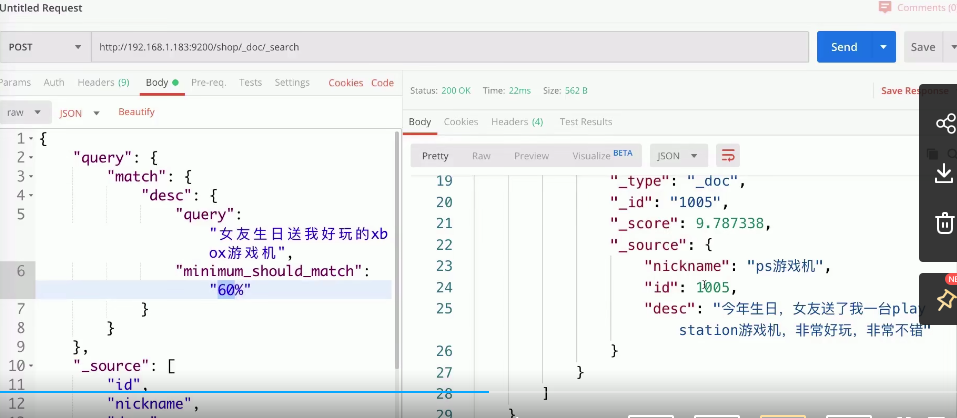Image resolution: width=957 pixels, height=418 pixels.
Task: Open the Pre-req. tab
Action: 208,82
